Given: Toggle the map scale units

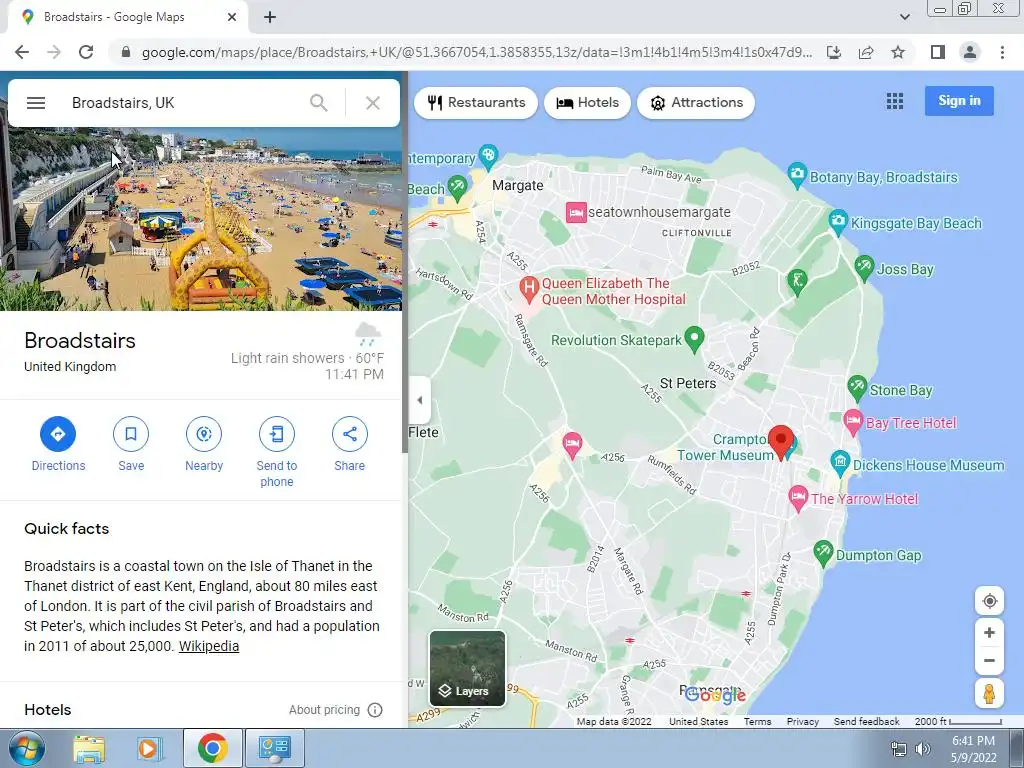Looking at the screenshot, I should [x=958, y=721].
